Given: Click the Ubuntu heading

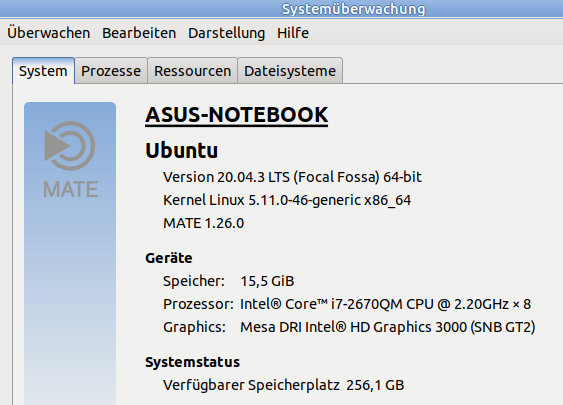Looking at the screenshot, I should [x=181, y=150].
